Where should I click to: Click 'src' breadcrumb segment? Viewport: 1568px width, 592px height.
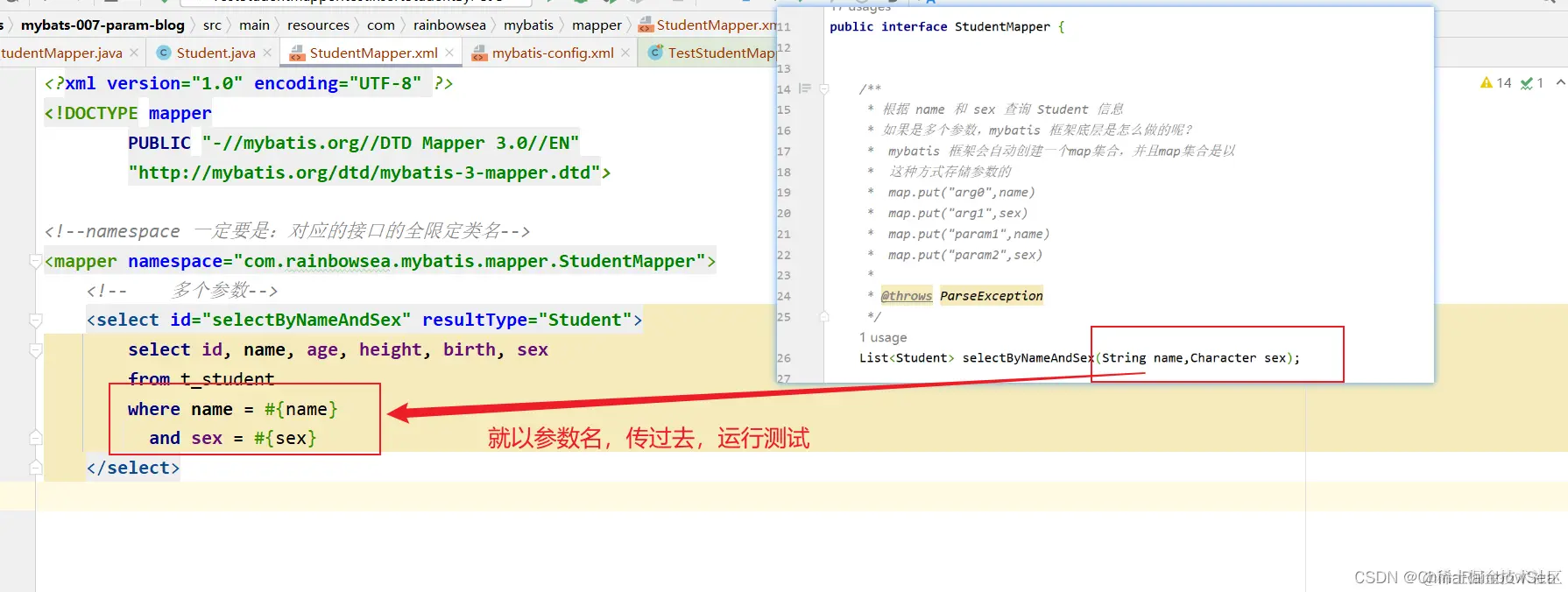coord(212,25)
